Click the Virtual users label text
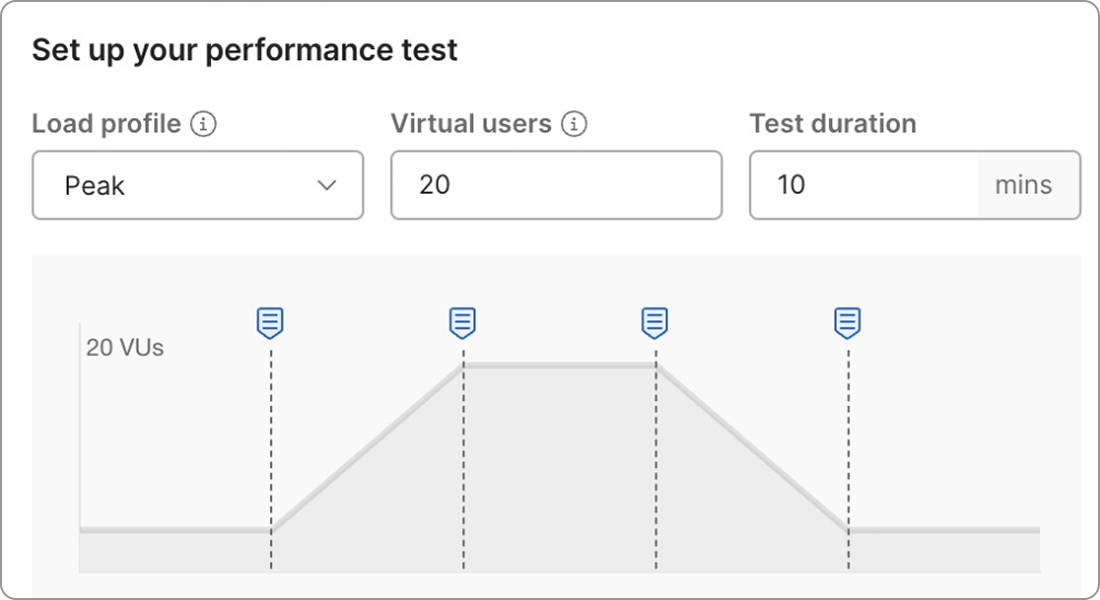 [x=471, y=124]
